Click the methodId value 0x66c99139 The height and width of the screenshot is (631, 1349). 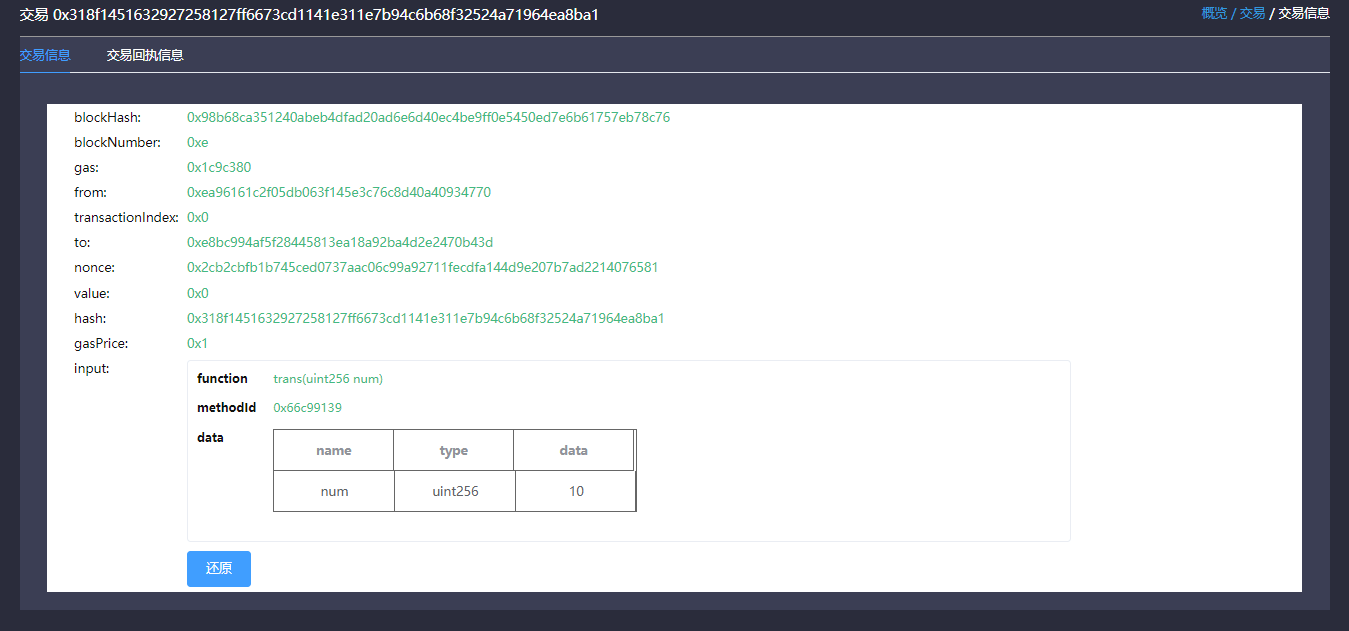tap(308, 407)
